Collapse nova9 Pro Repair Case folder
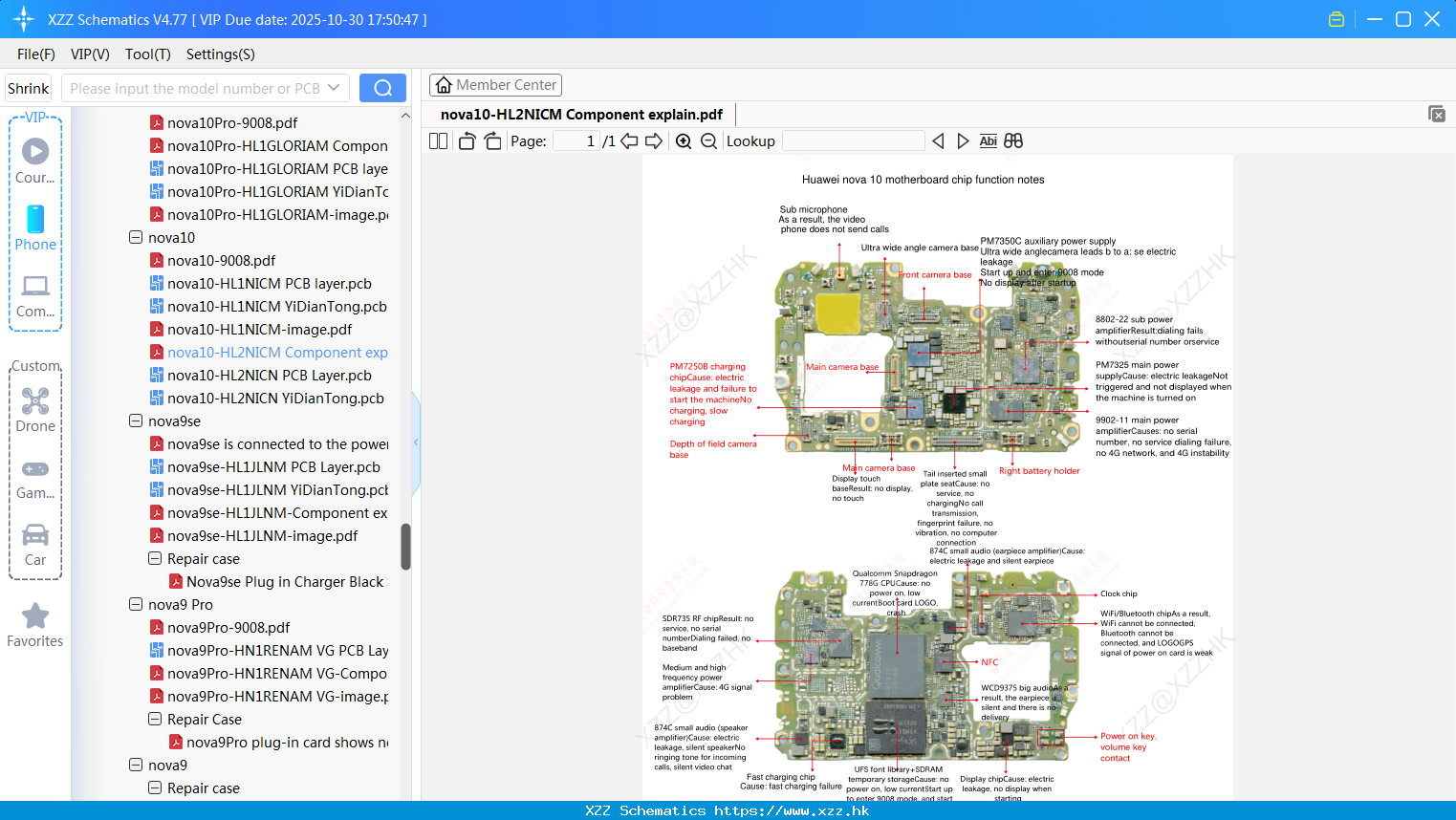Viewport: 1456px width, 820px height. (155, 719)
